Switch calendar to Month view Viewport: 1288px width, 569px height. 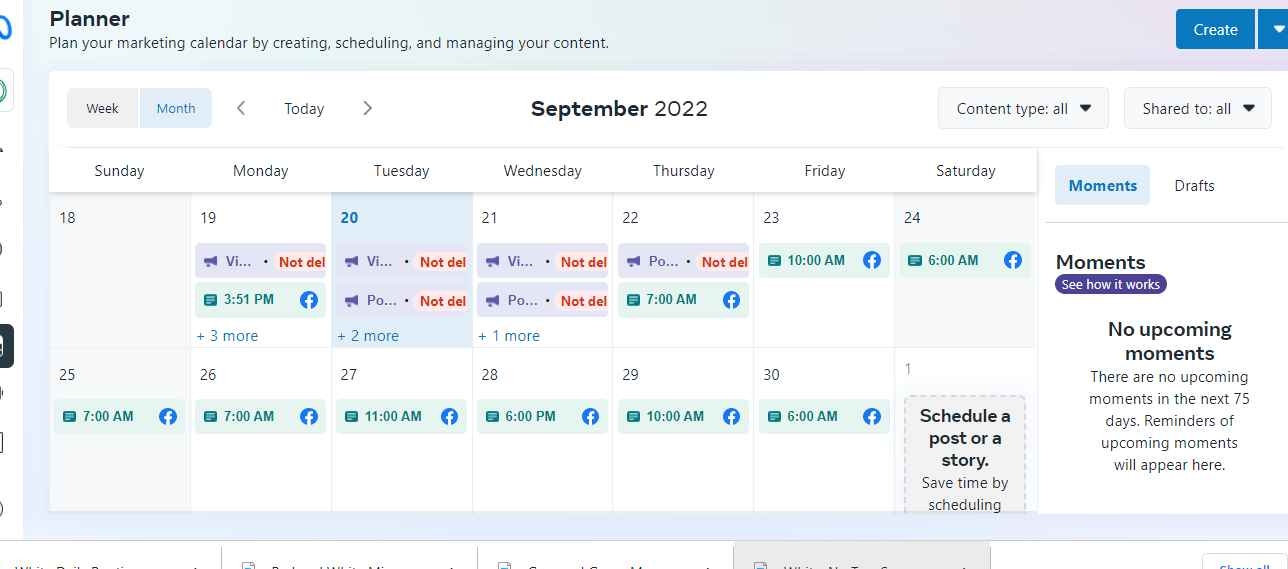coord(176,108)
